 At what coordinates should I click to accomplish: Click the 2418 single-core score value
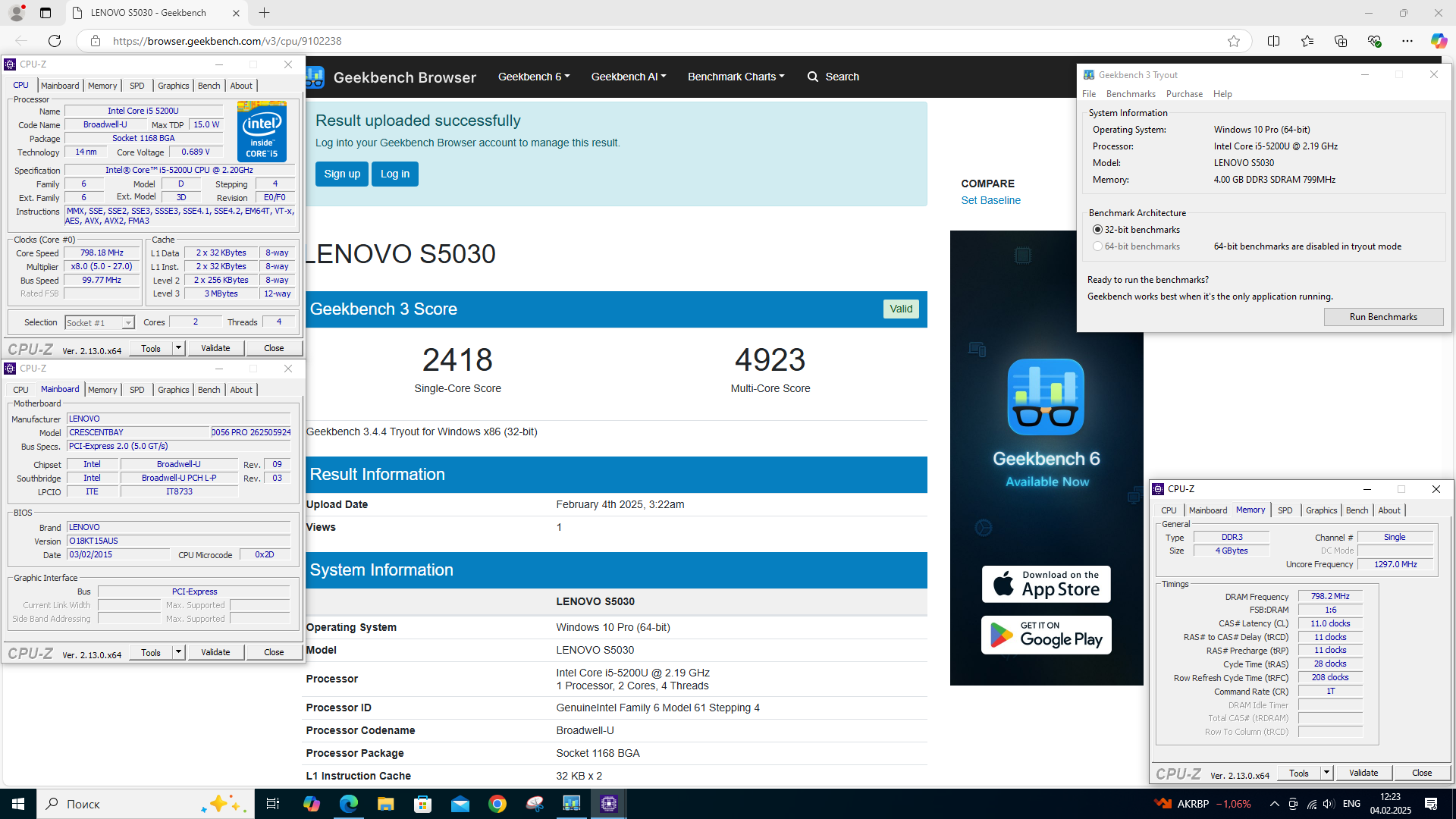pos(457,359)
